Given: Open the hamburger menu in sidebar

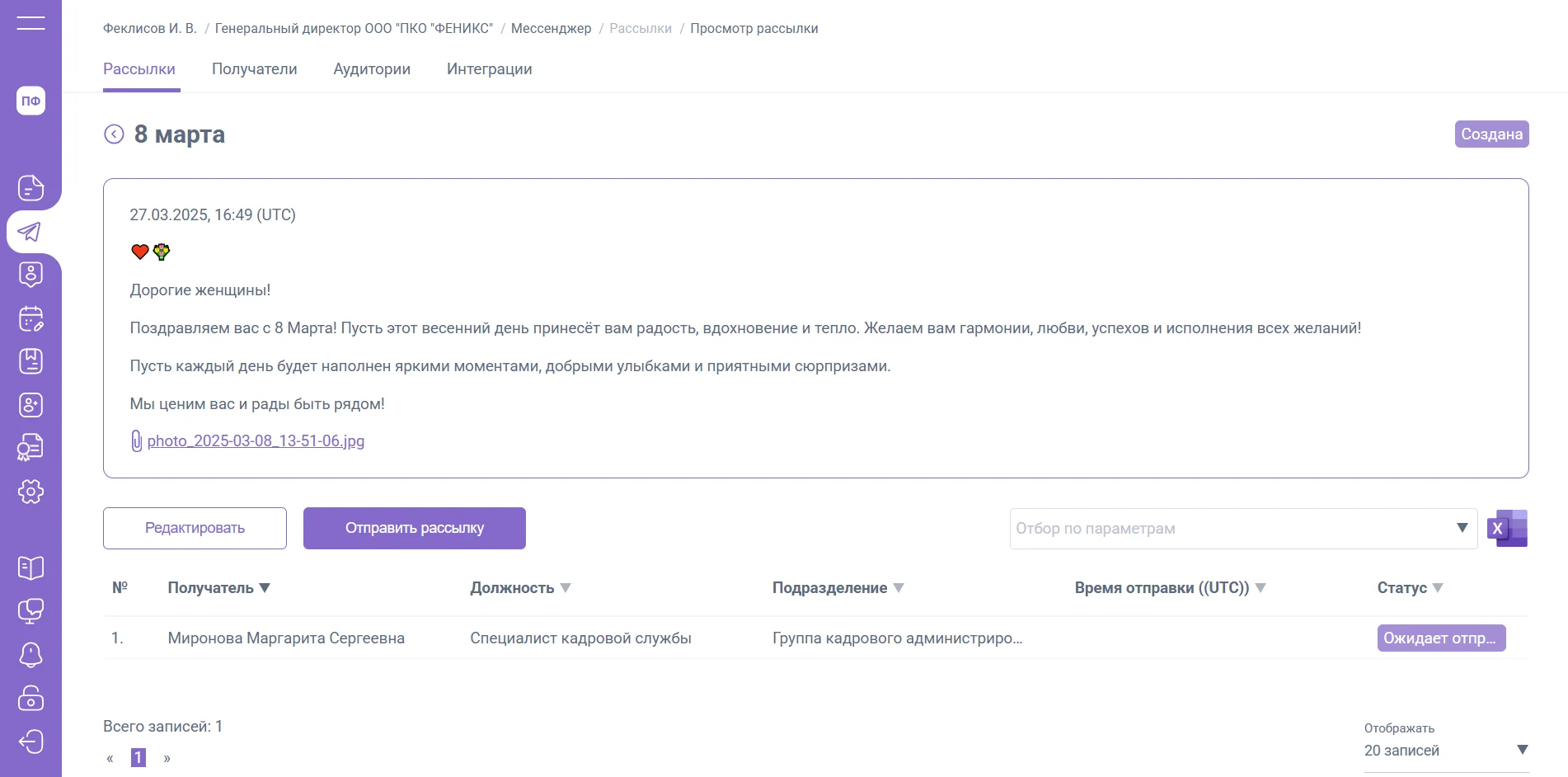Looking at the screenshot, I should (31, 23).
